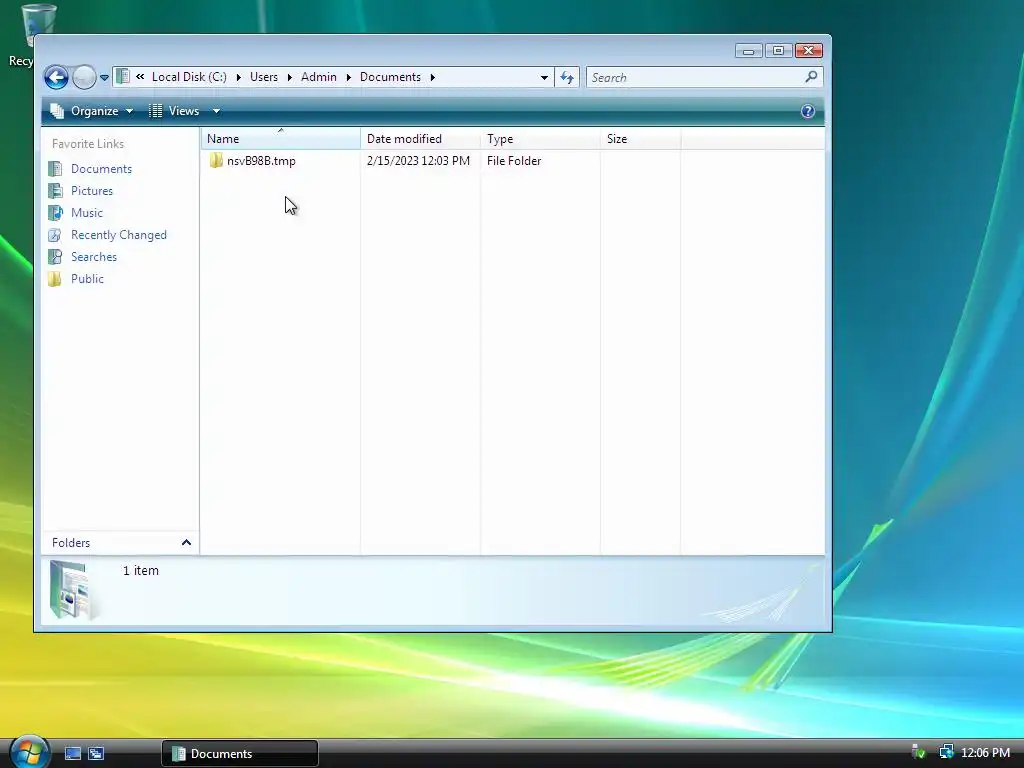The image size is (1024, 768).
Task: Sort by Name column header
Action: click(280, 138)
